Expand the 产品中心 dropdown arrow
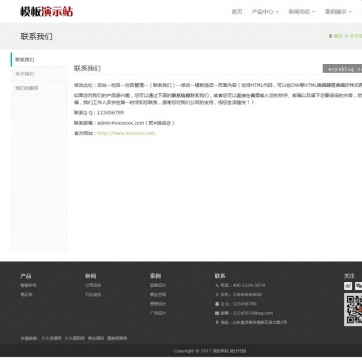The image size is (362, 362). 277,12
